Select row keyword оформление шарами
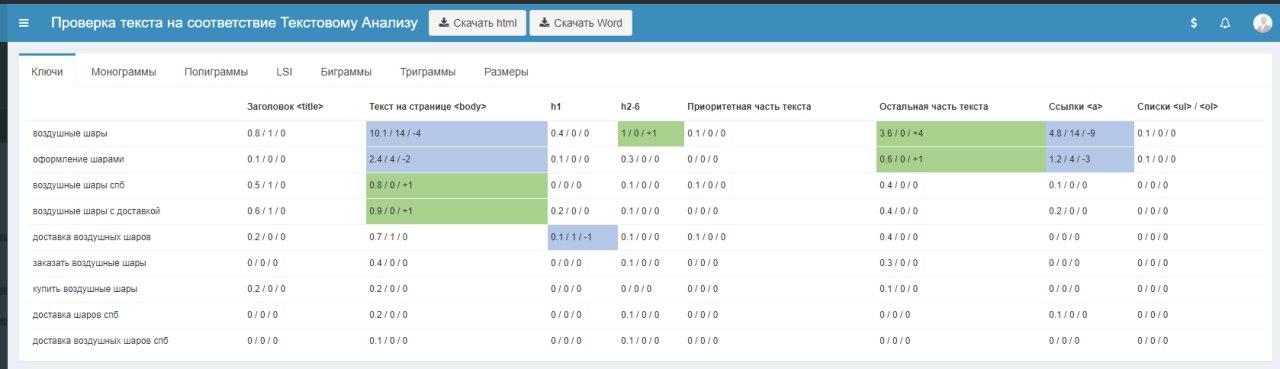Screen dimensions: 1280x369 (x=78, y=159)
